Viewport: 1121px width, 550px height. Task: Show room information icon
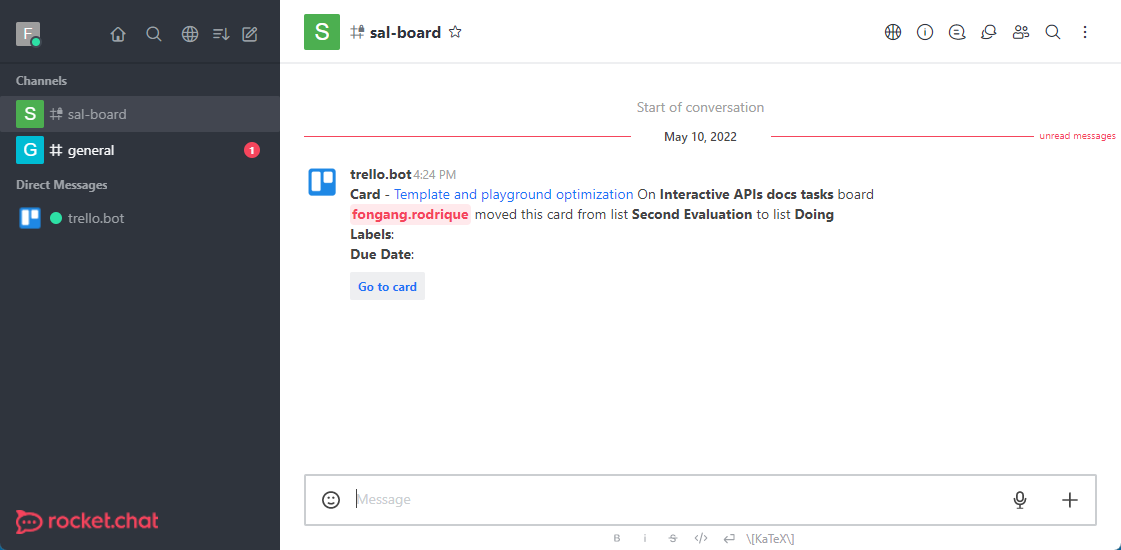pos(925,32)
